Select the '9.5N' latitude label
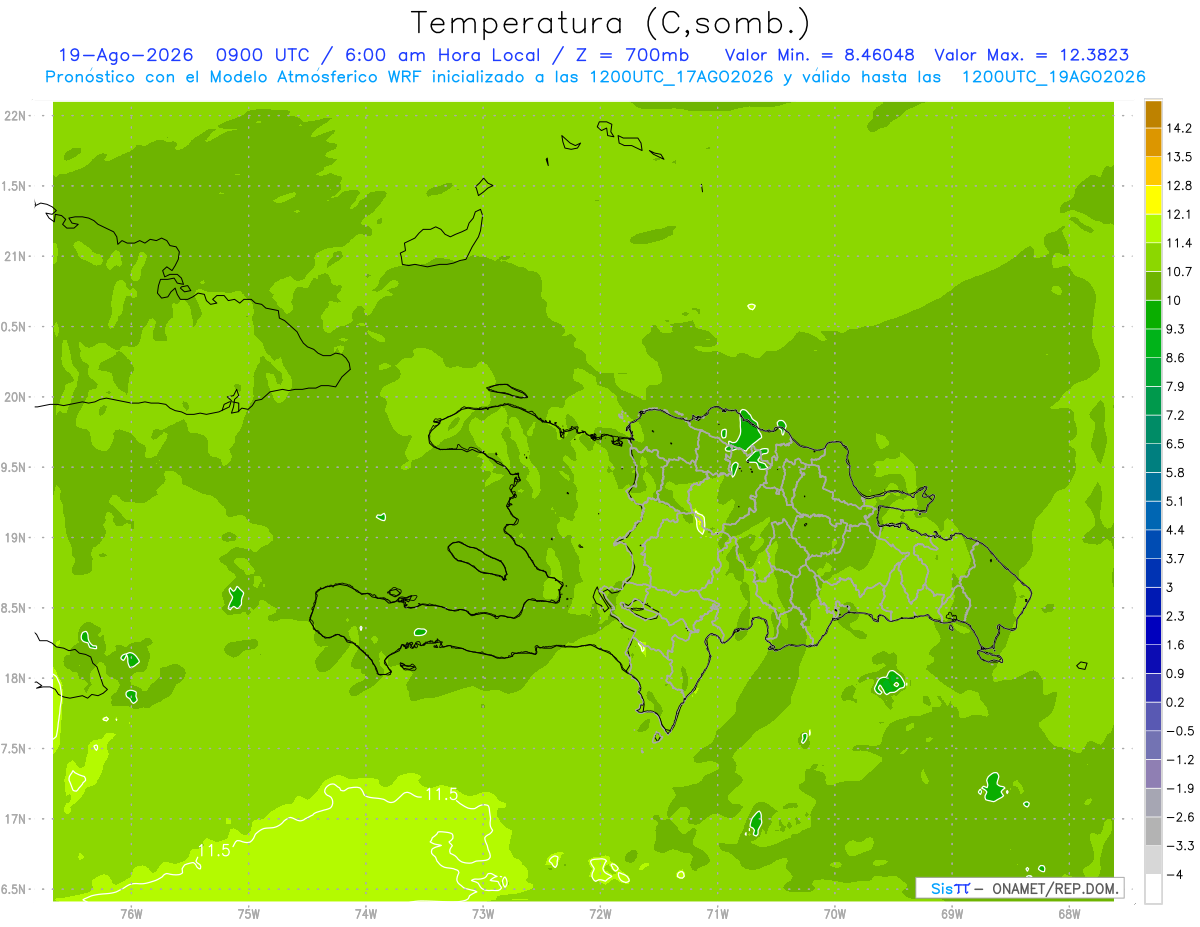1200x927 pixels. point(15,467)
